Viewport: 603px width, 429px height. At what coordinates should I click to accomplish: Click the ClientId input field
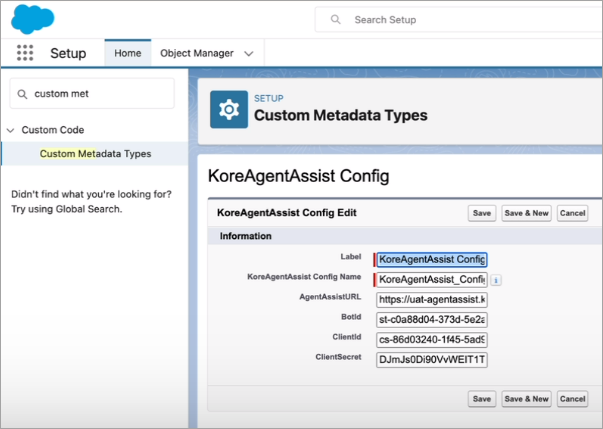(x=431, y=340)
